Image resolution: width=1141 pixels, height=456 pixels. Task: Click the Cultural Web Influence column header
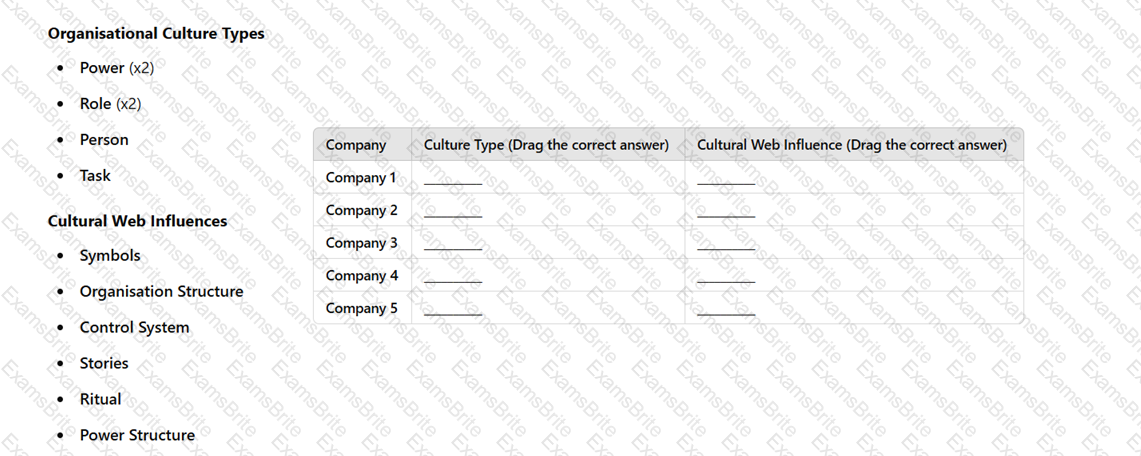click(852, 145)
